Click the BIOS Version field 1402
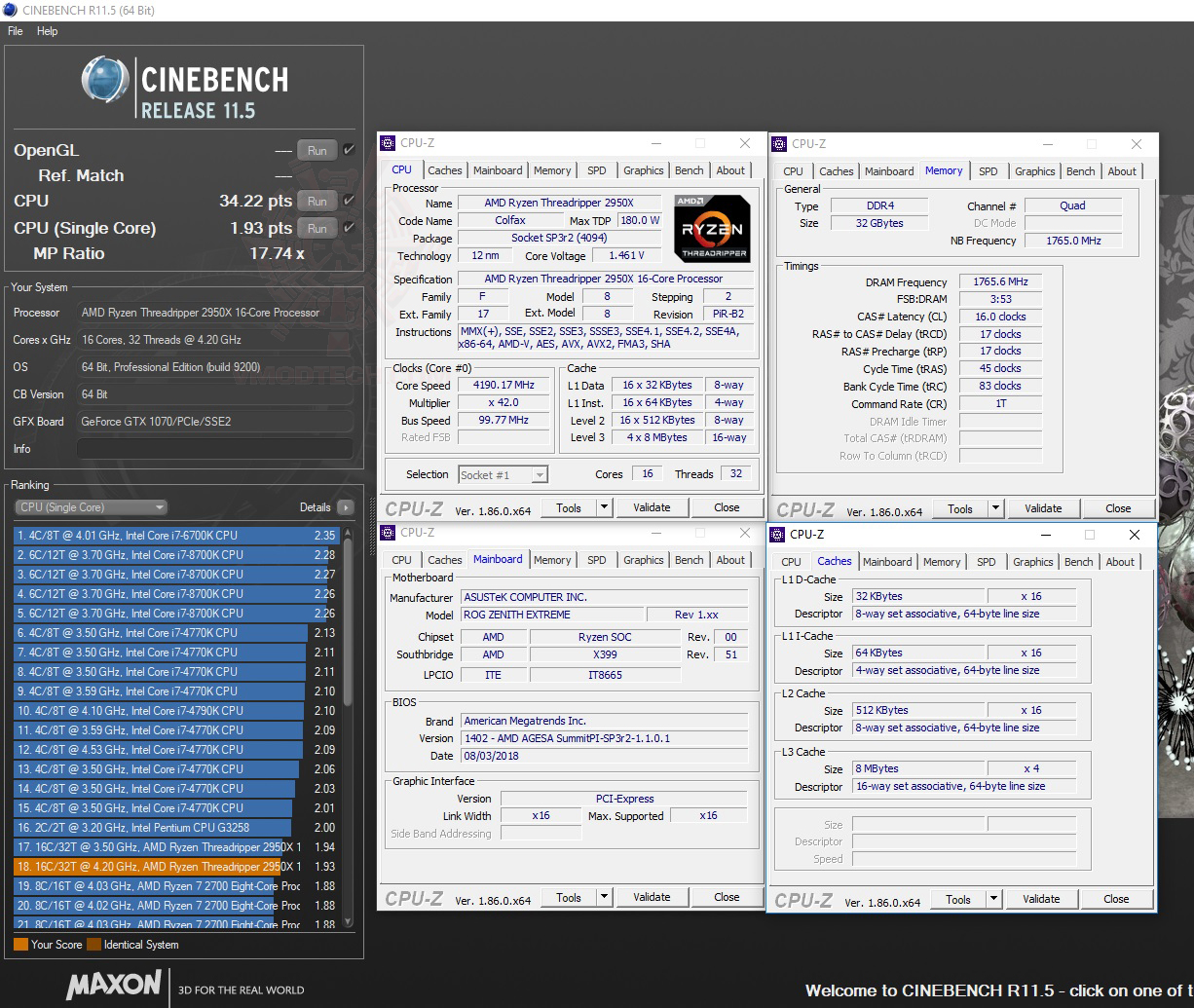 pyautogui.click(x=604, y=738)
